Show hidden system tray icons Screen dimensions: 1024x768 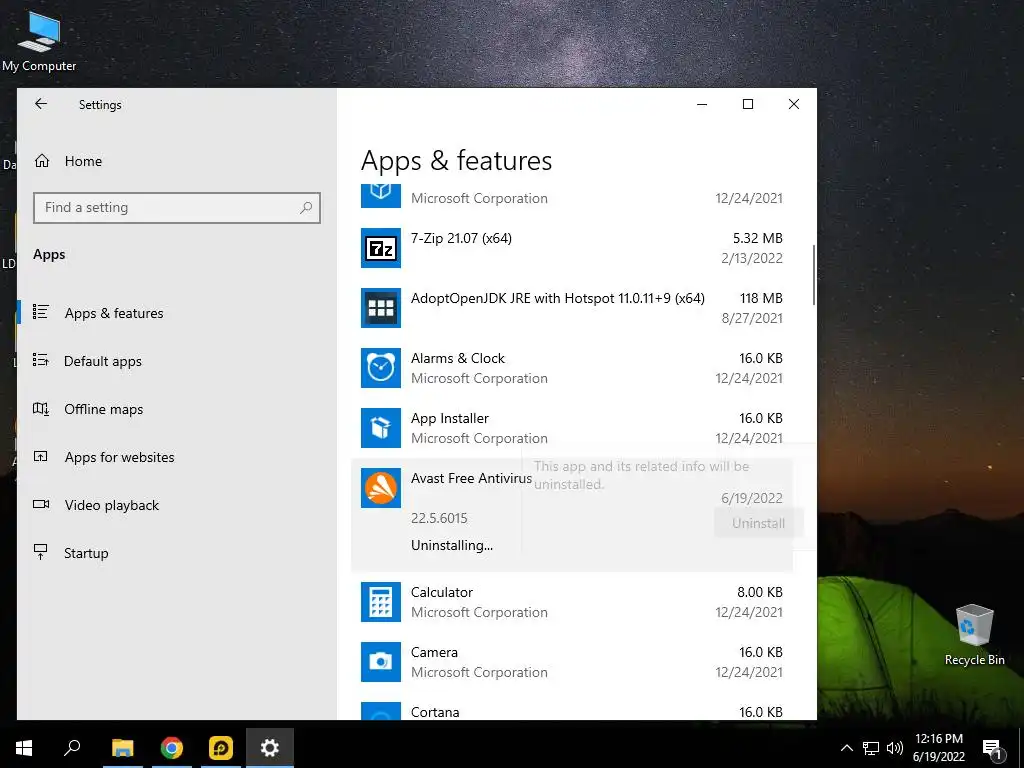(846, 748)
